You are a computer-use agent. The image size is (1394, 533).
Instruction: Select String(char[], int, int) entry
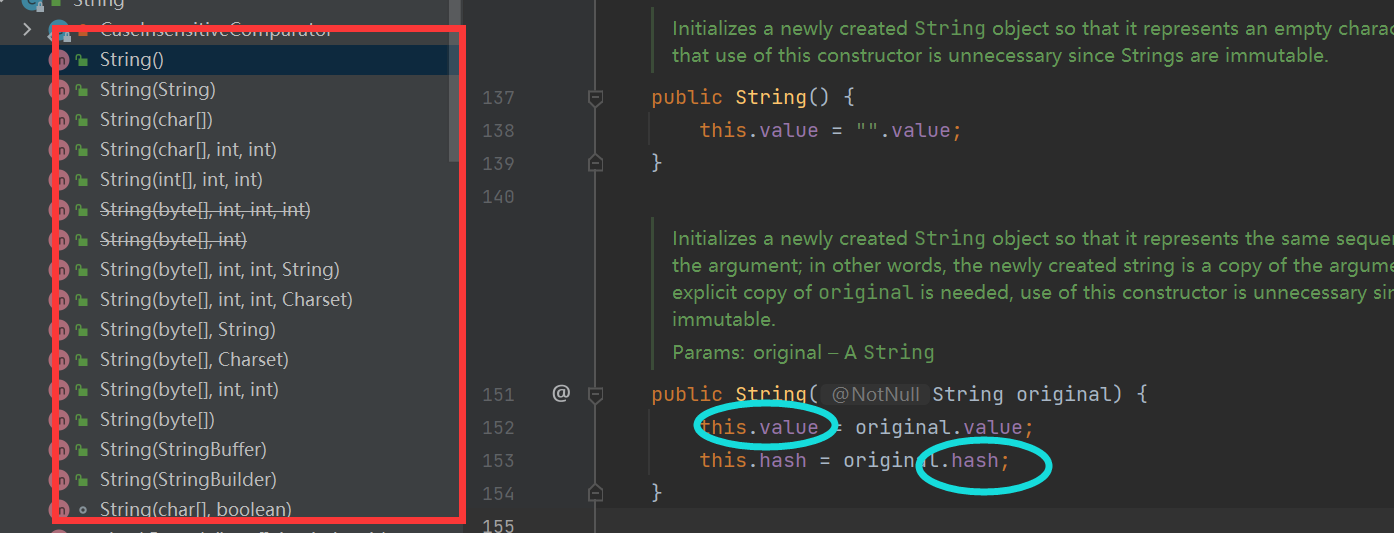point(188,150)
